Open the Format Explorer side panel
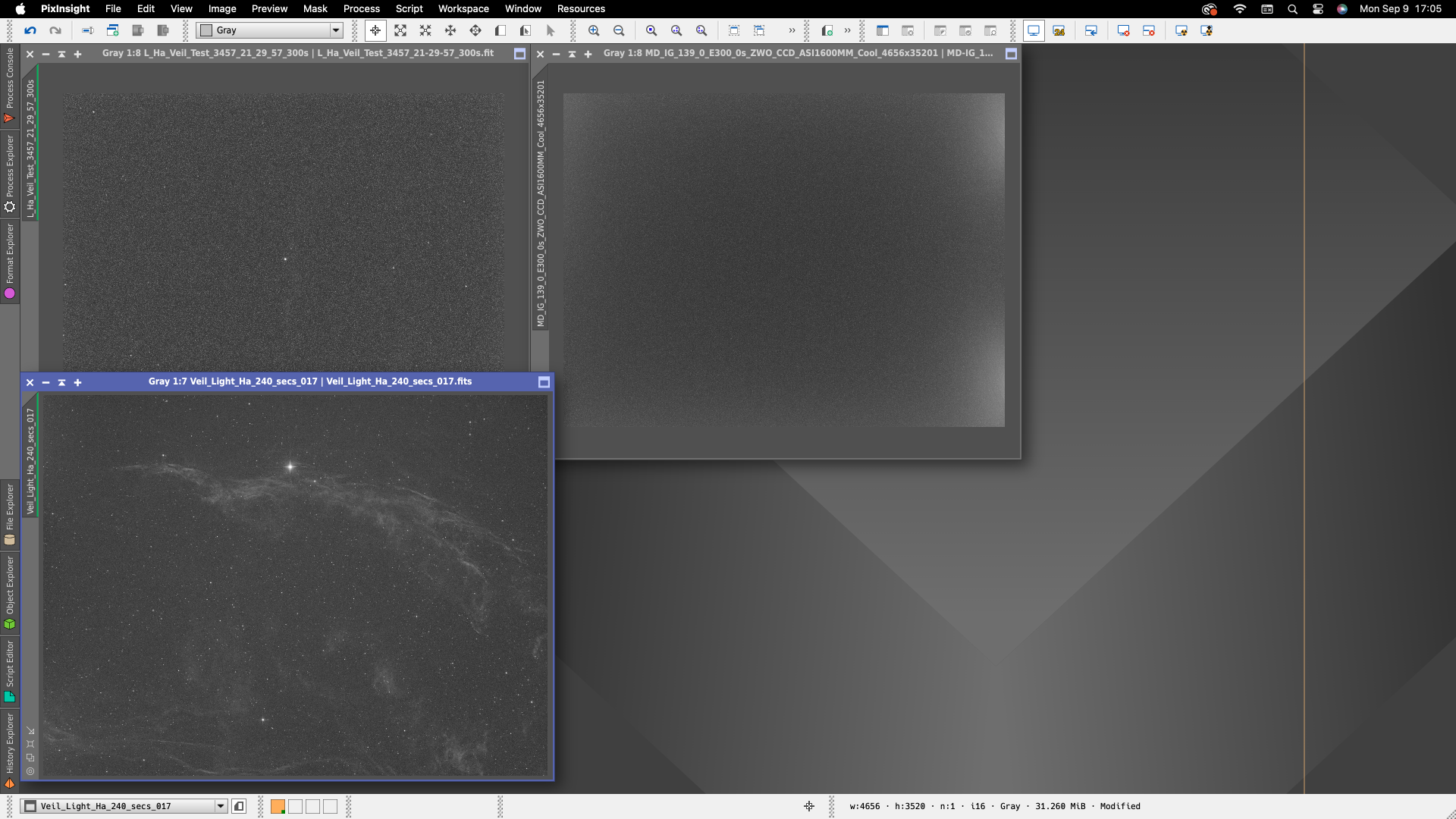 (x=10, y=261)
